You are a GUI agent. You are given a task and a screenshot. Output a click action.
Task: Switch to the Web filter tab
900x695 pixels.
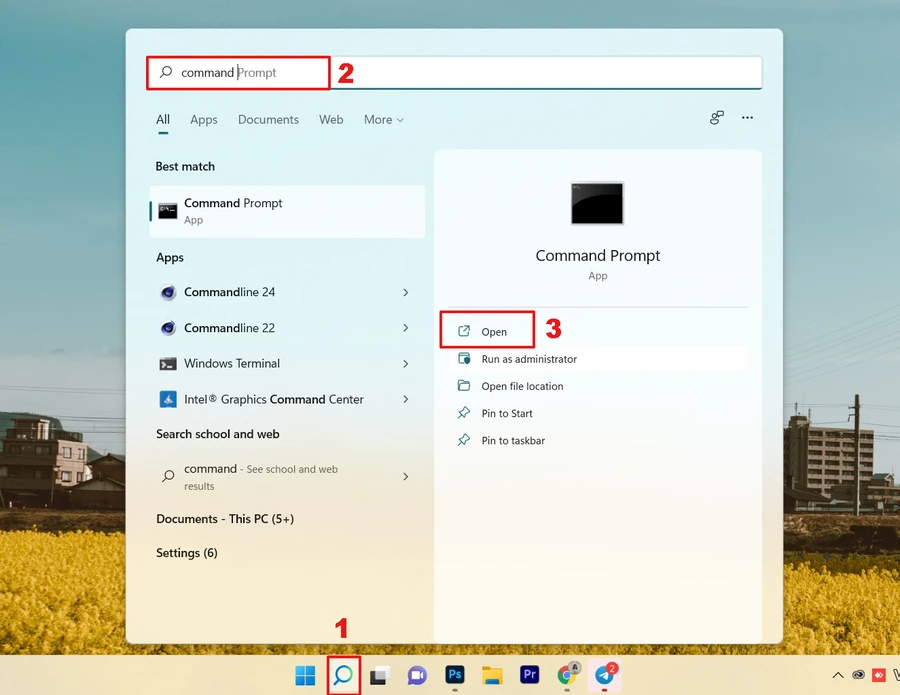click(x=331, y=119)
